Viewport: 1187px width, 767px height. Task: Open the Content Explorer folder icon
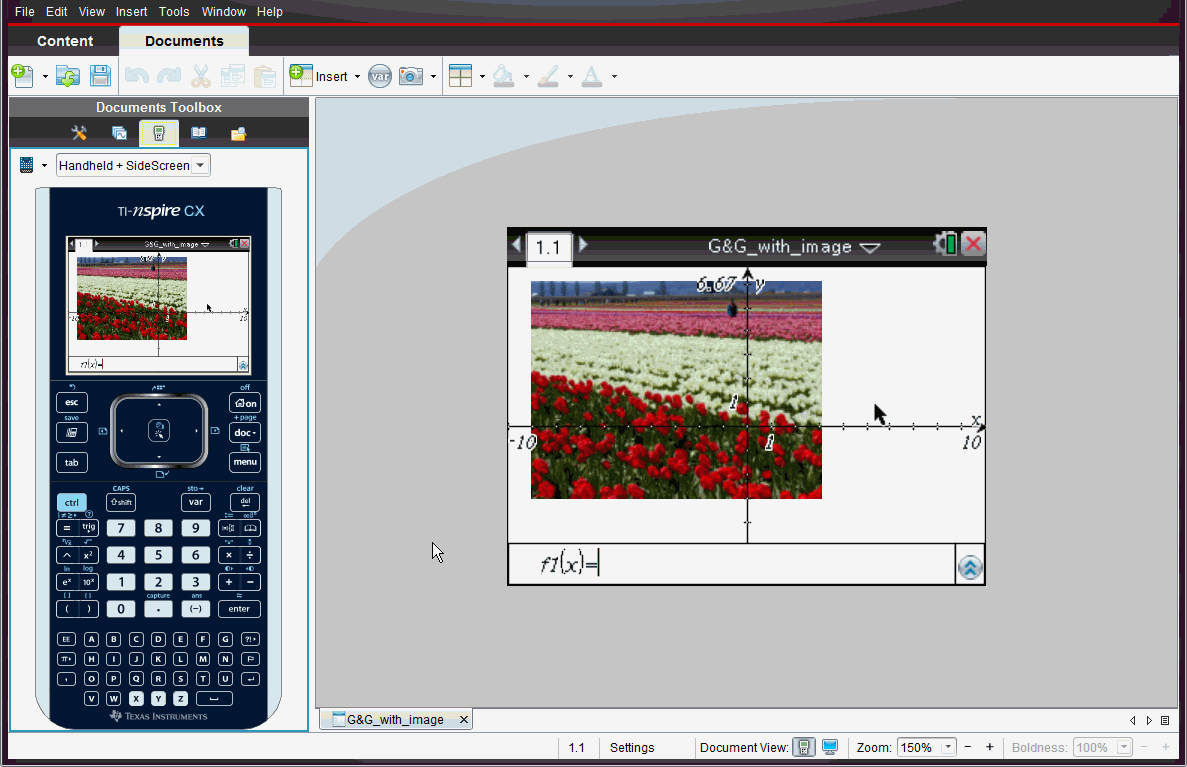(239, 133)
